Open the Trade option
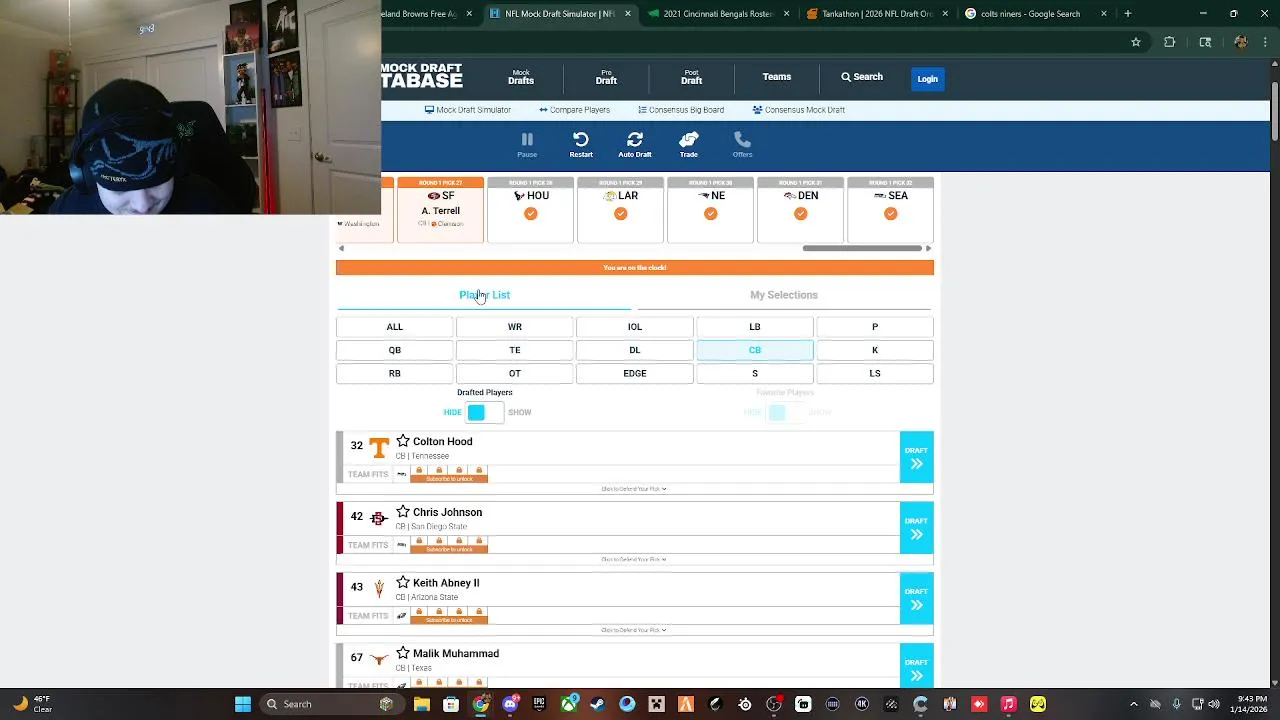Viewport: 1280px width, 720px height. pyautogui.click(x=688, y=145)
